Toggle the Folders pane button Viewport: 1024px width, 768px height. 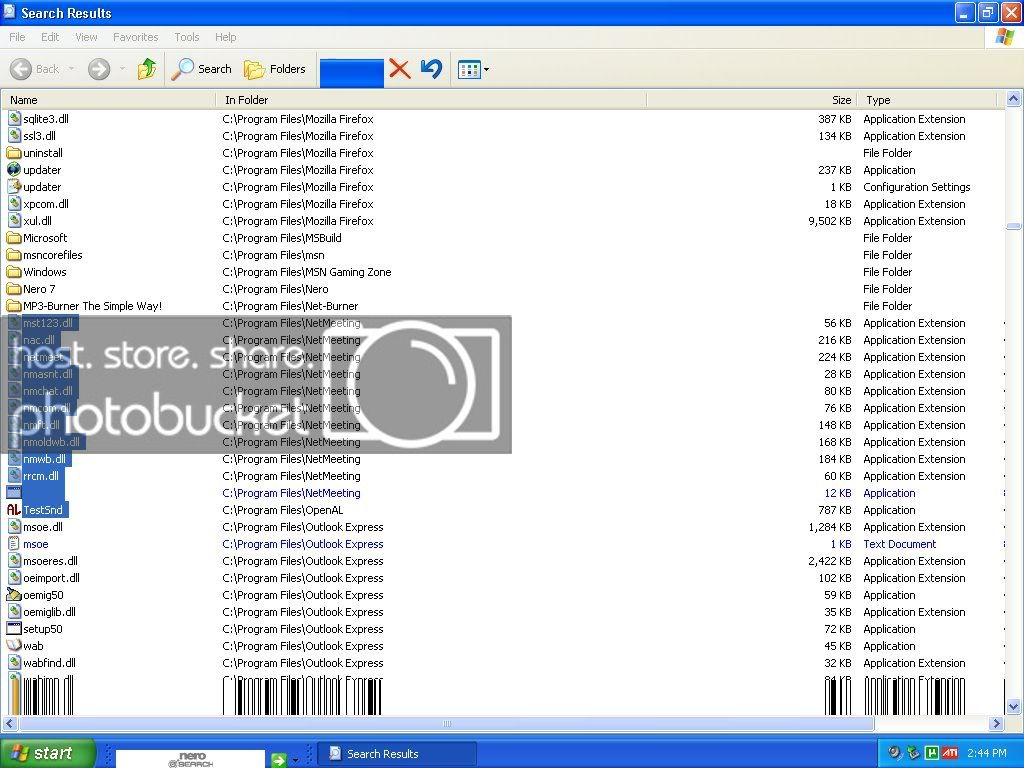[274, 69]
